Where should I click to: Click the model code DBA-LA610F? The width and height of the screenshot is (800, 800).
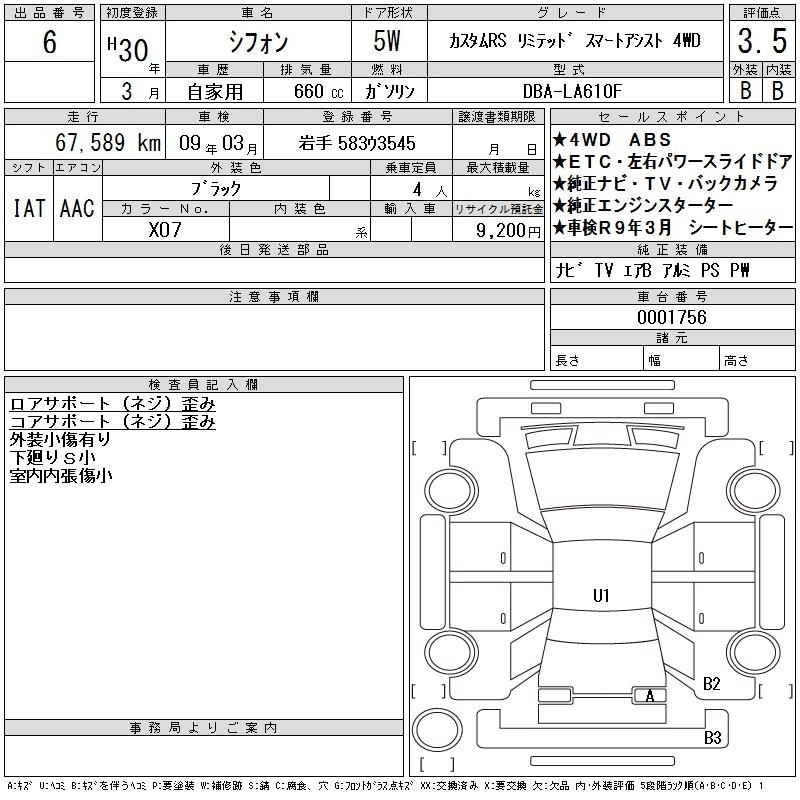click(574, 91)
